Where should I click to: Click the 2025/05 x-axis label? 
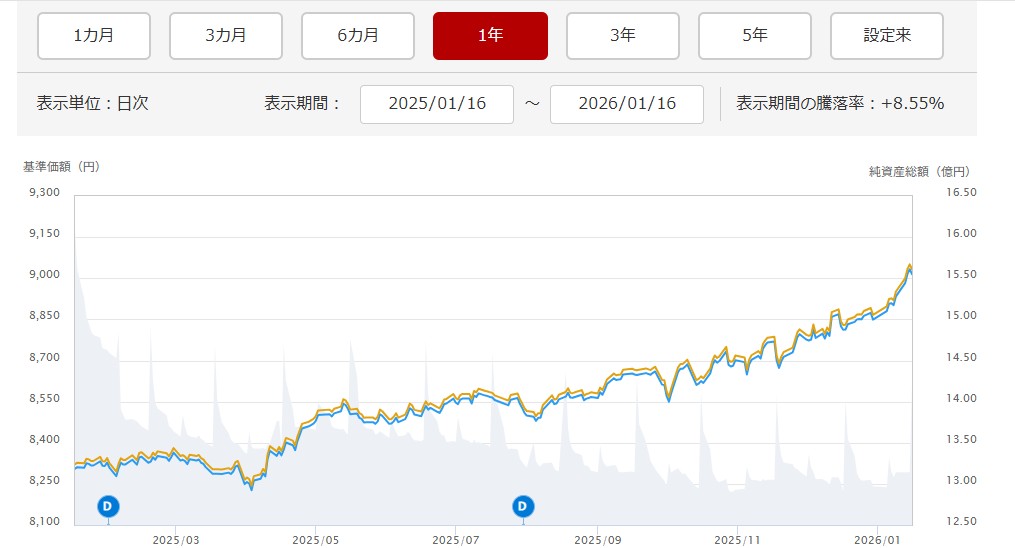[316, 539]
